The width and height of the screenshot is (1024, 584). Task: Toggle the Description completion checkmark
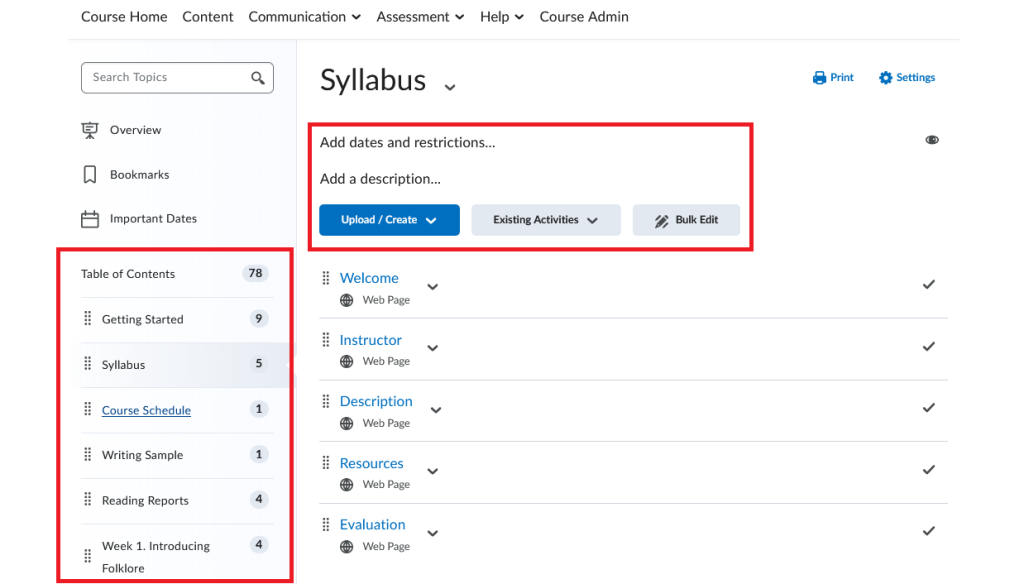(929, 408)
